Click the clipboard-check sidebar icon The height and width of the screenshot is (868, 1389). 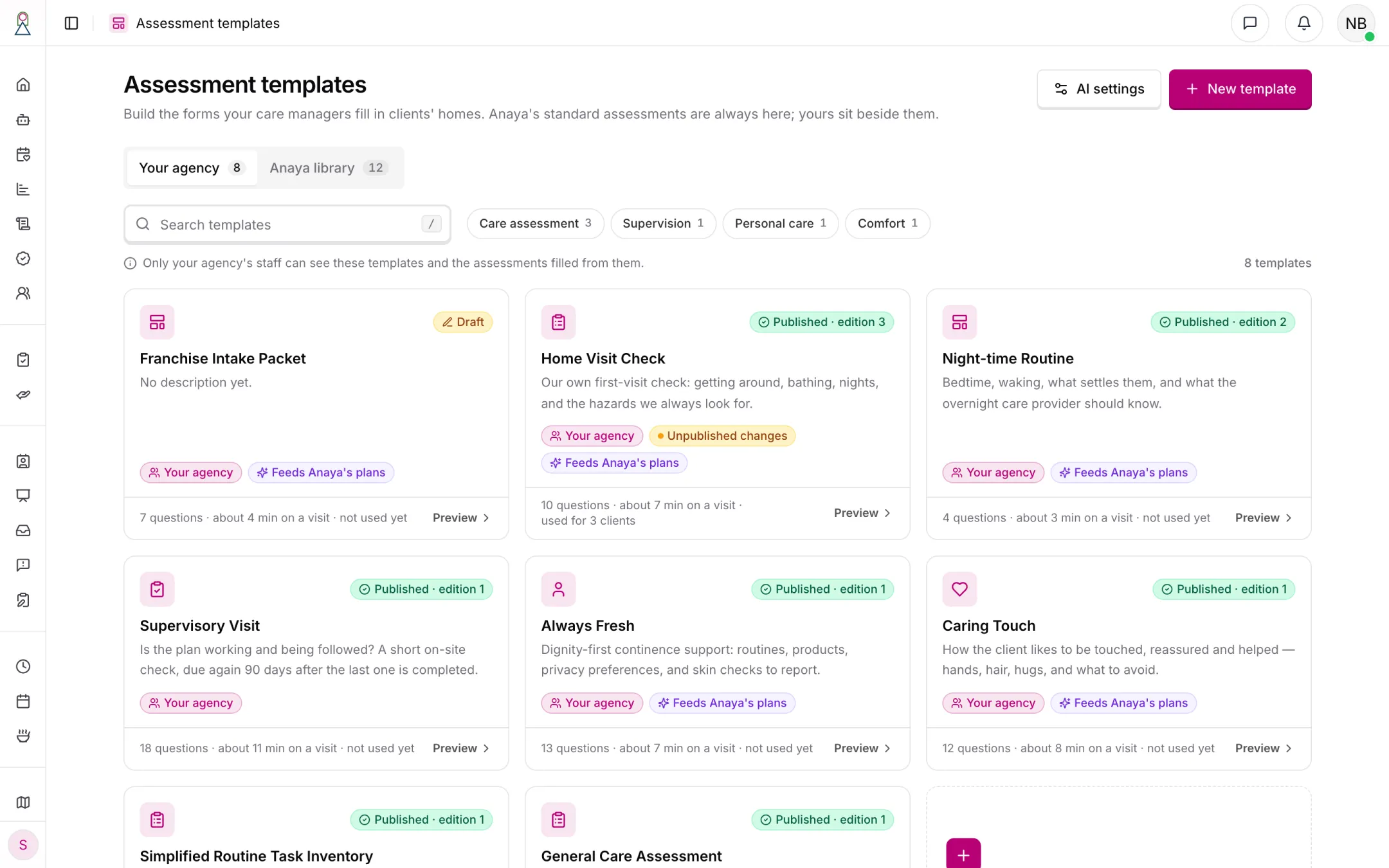pos(23,360)
